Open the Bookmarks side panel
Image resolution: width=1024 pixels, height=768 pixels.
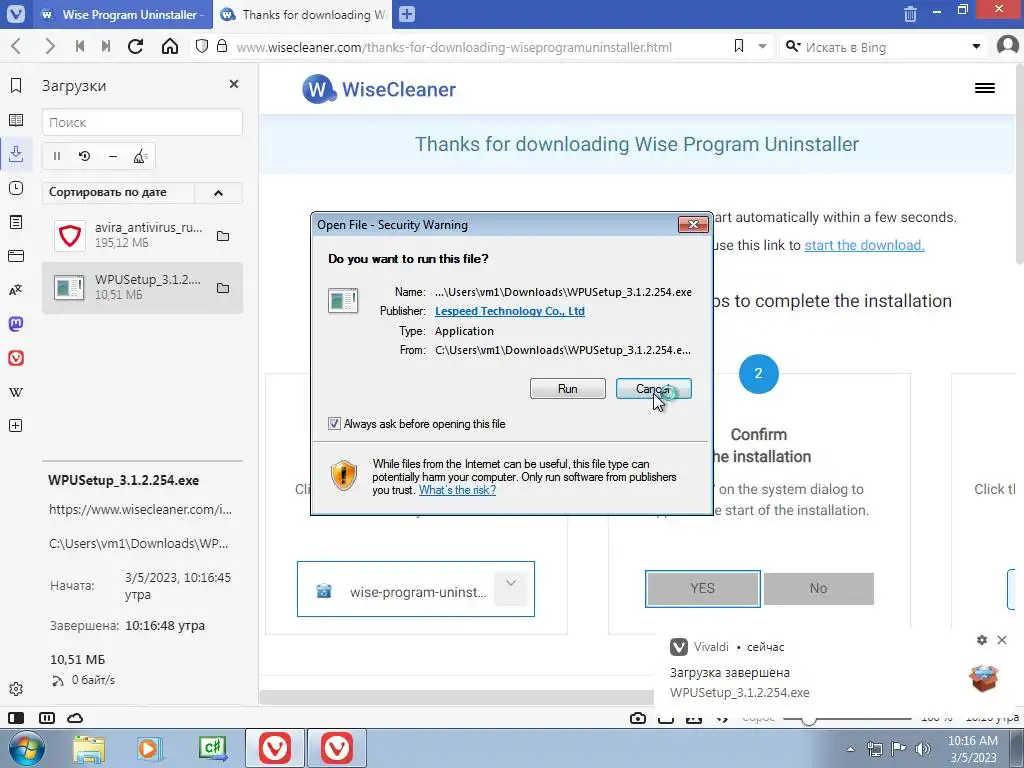coord(16,86)
